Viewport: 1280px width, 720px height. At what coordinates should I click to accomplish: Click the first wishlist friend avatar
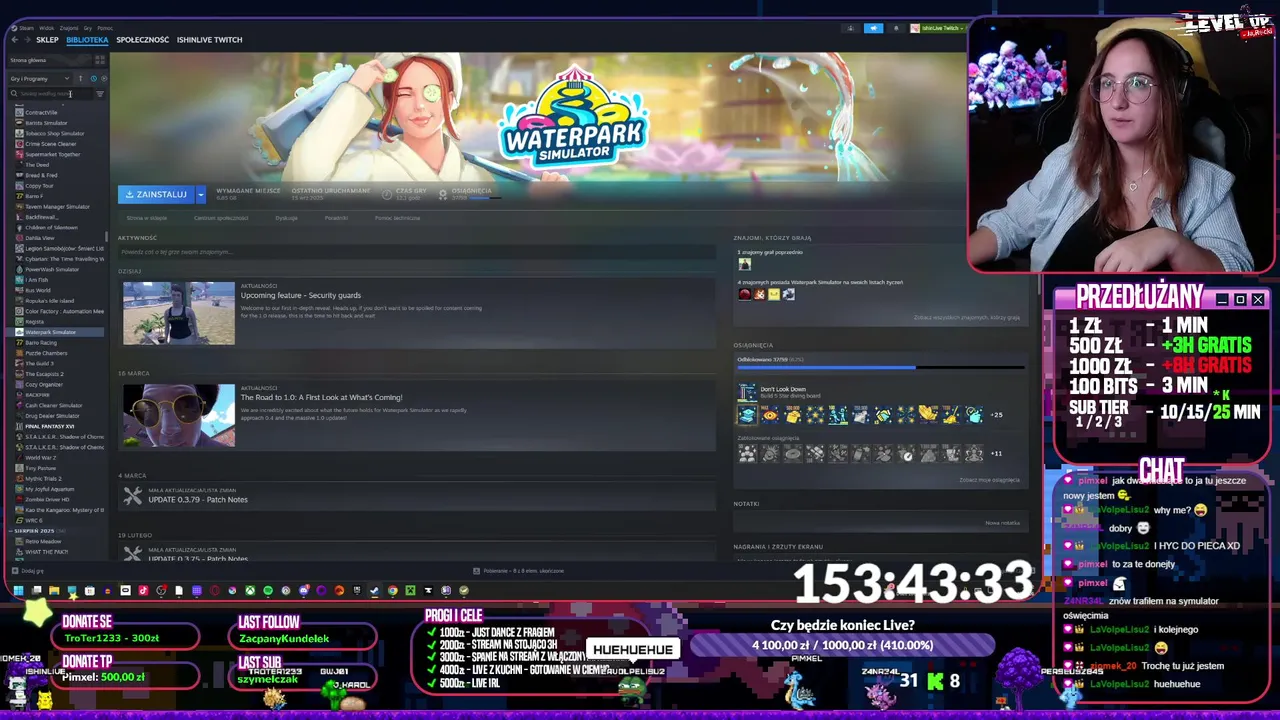point(744,294)
